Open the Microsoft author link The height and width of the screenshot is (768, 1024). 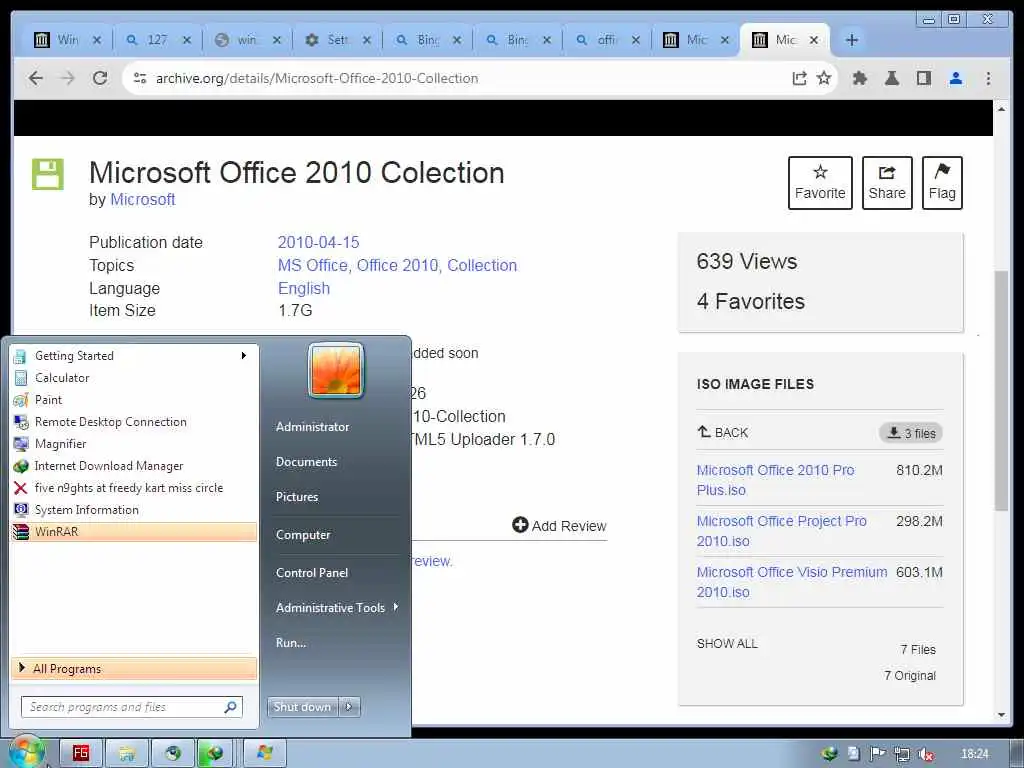[x=142, y=200]
